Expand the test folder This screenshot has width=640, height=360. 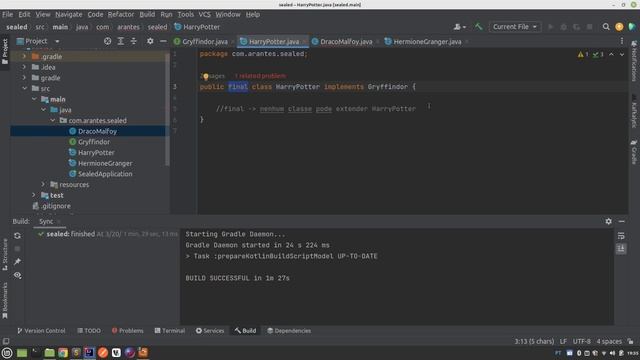click(34, 195)
